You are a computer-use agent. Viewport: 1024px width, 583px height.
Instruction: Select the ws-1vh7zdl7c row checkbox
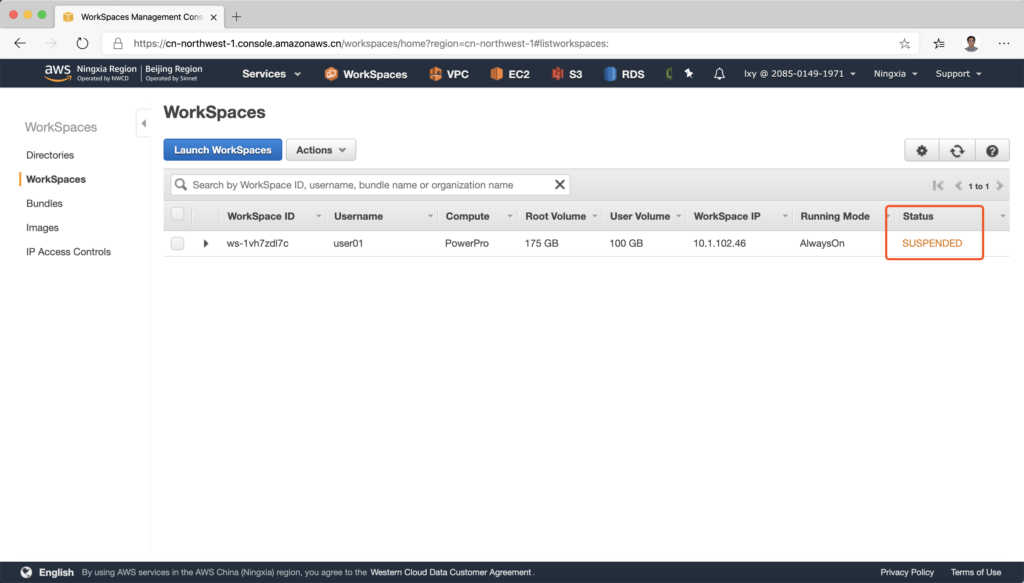coord(177,243)
